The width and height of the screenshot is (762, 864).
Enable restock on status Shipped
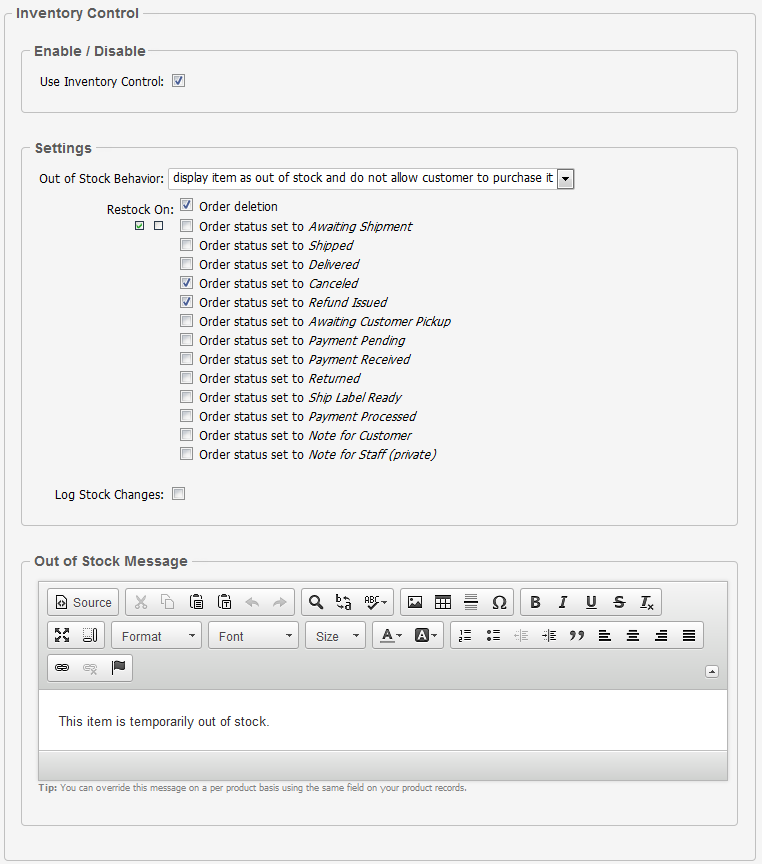tap(187, 245)
